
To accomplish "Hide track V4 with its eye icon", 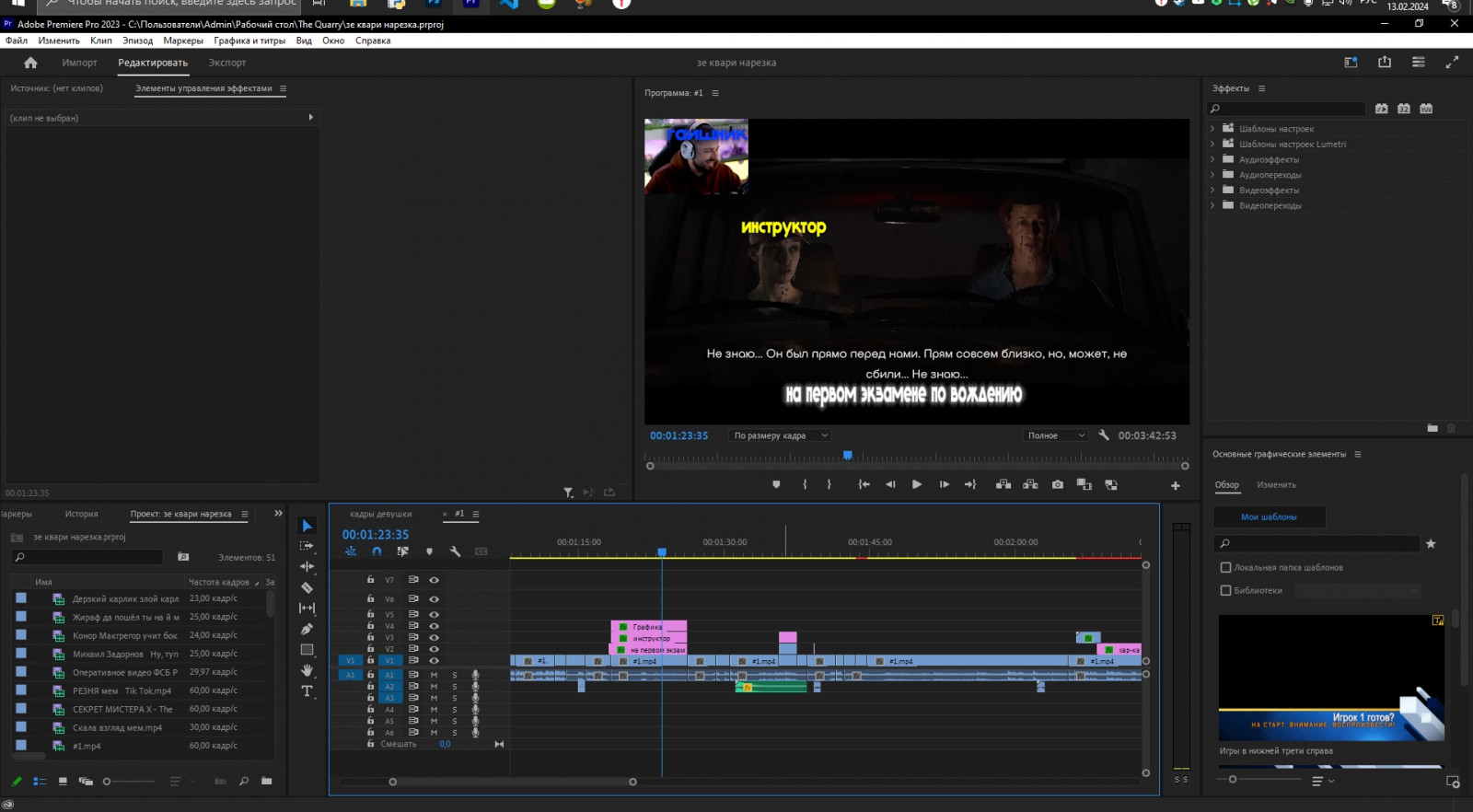I will pos(434,626).
